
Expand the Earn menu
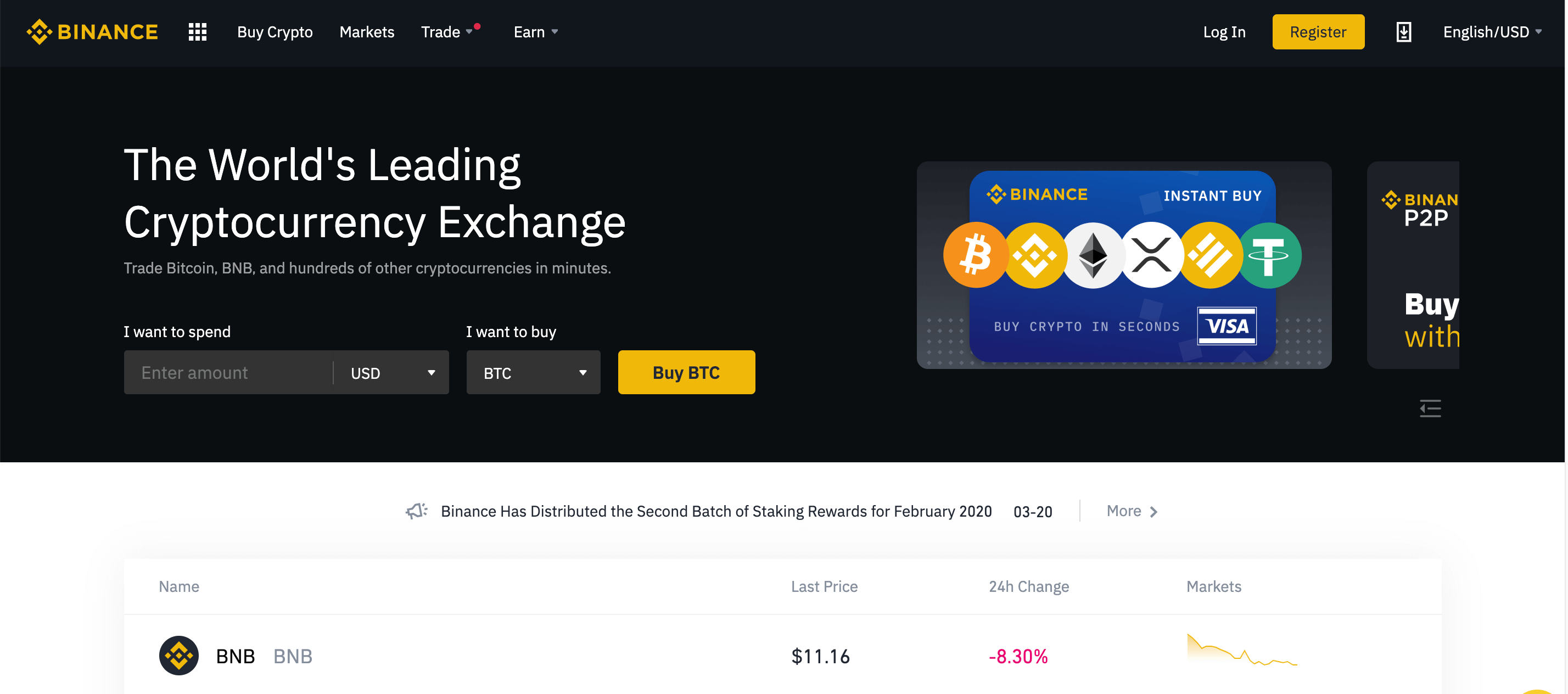[x=535, y=32]
